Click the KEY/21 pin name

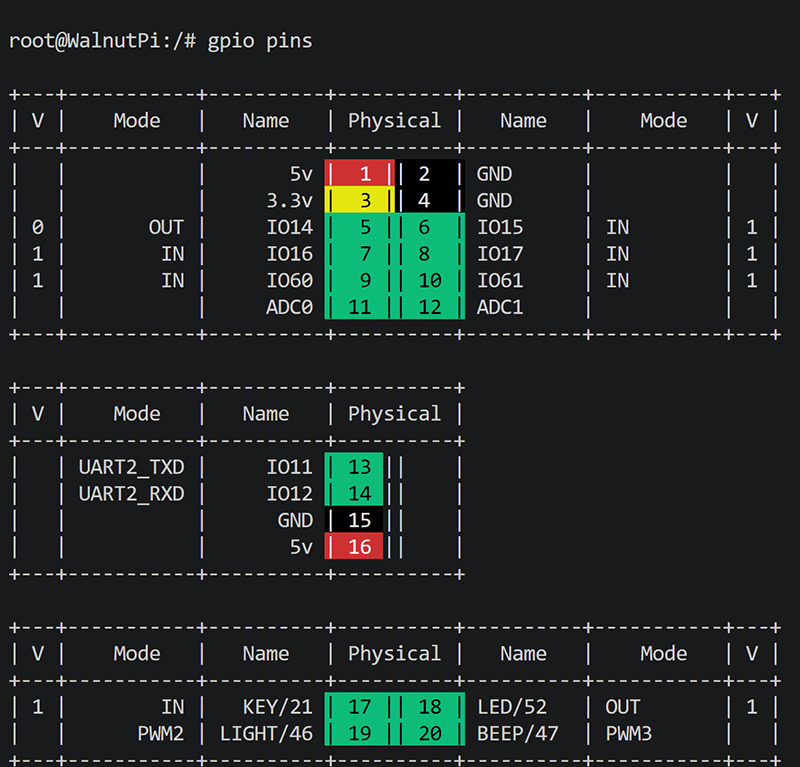pos(278,707)
